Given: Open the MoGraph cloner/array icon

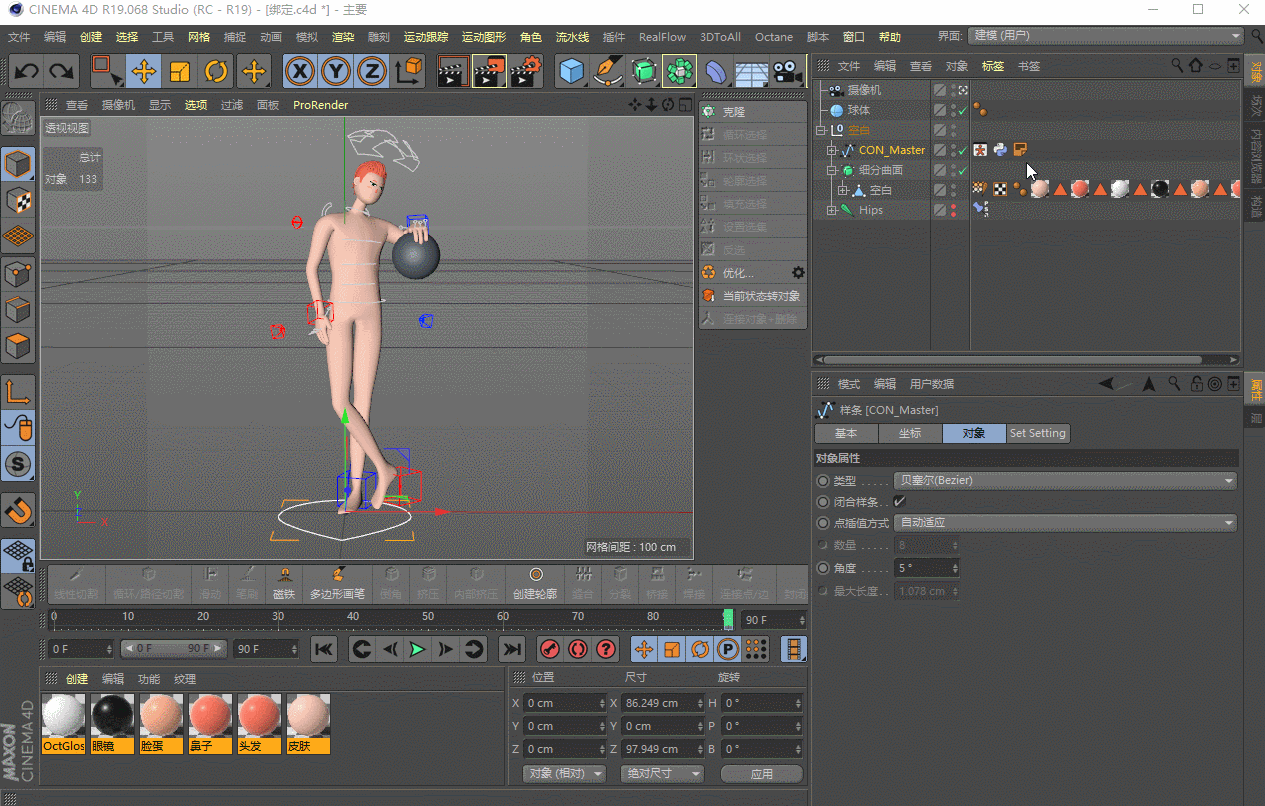Looking at the screenshot, I should [x=680, y=71].
